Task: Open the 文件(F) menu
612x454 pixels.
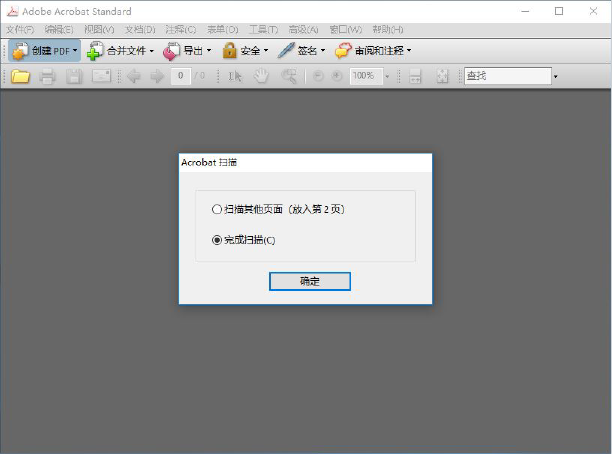Action: pos(20,30)
